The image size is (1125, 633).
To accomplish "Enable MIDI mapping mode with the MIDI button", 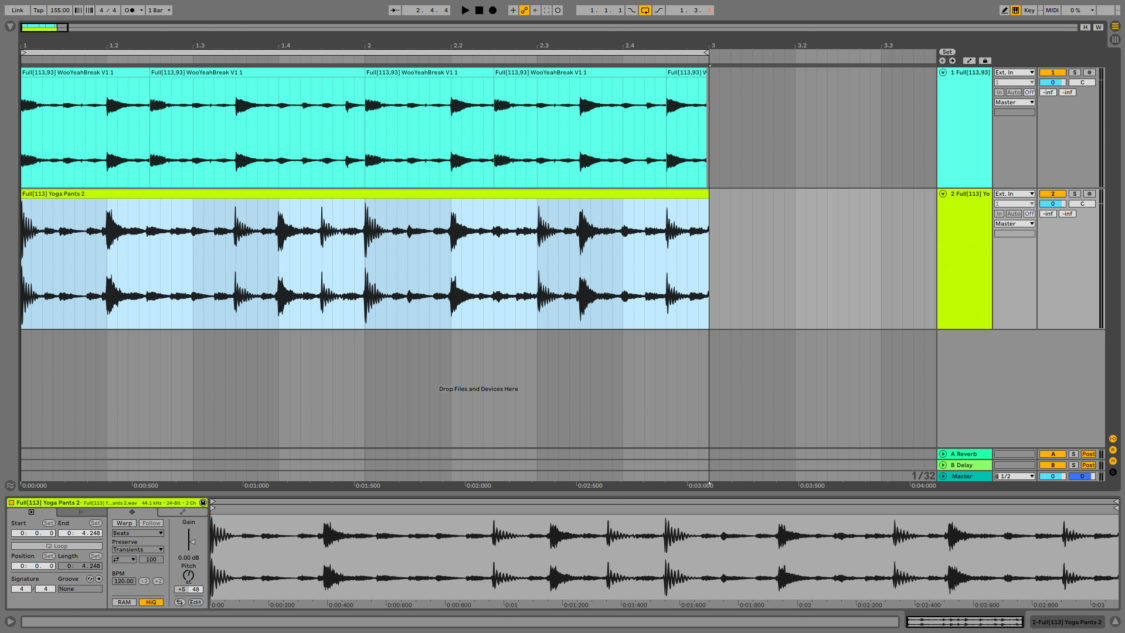I will (1052, 9).
